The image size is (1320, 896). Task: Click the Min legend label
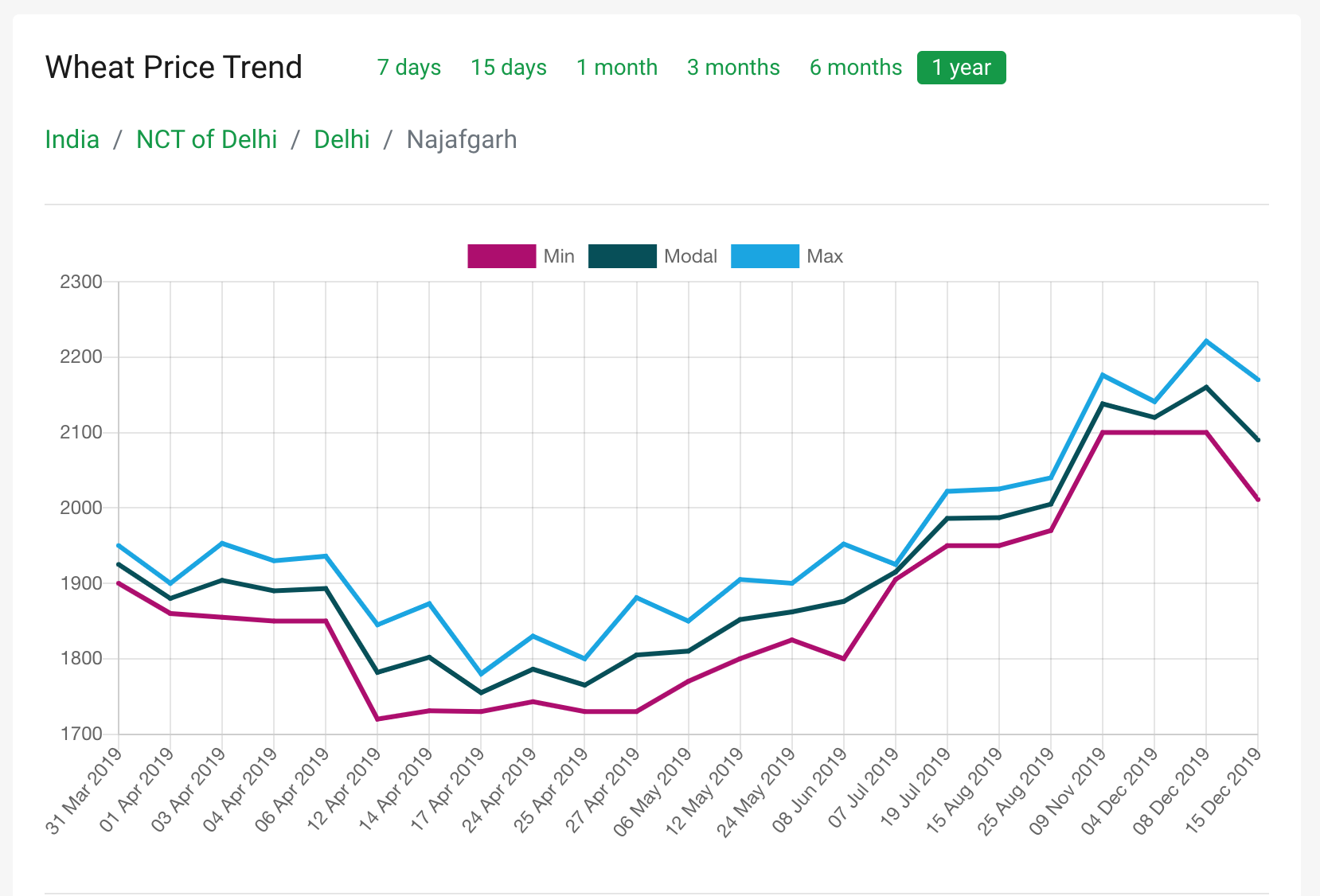click(559, 256)
